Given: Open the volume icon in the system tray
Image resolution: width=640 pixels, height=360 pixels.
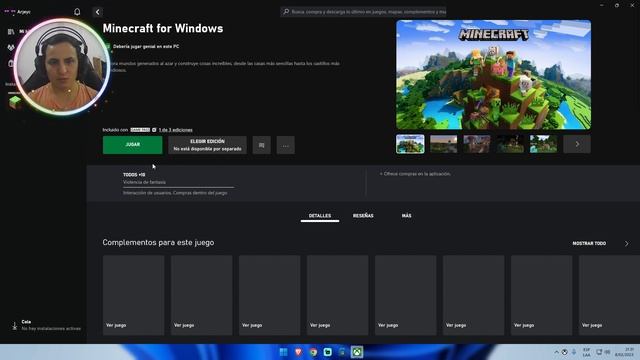Looking at the screenshot, I should click(x=607, y=352).
